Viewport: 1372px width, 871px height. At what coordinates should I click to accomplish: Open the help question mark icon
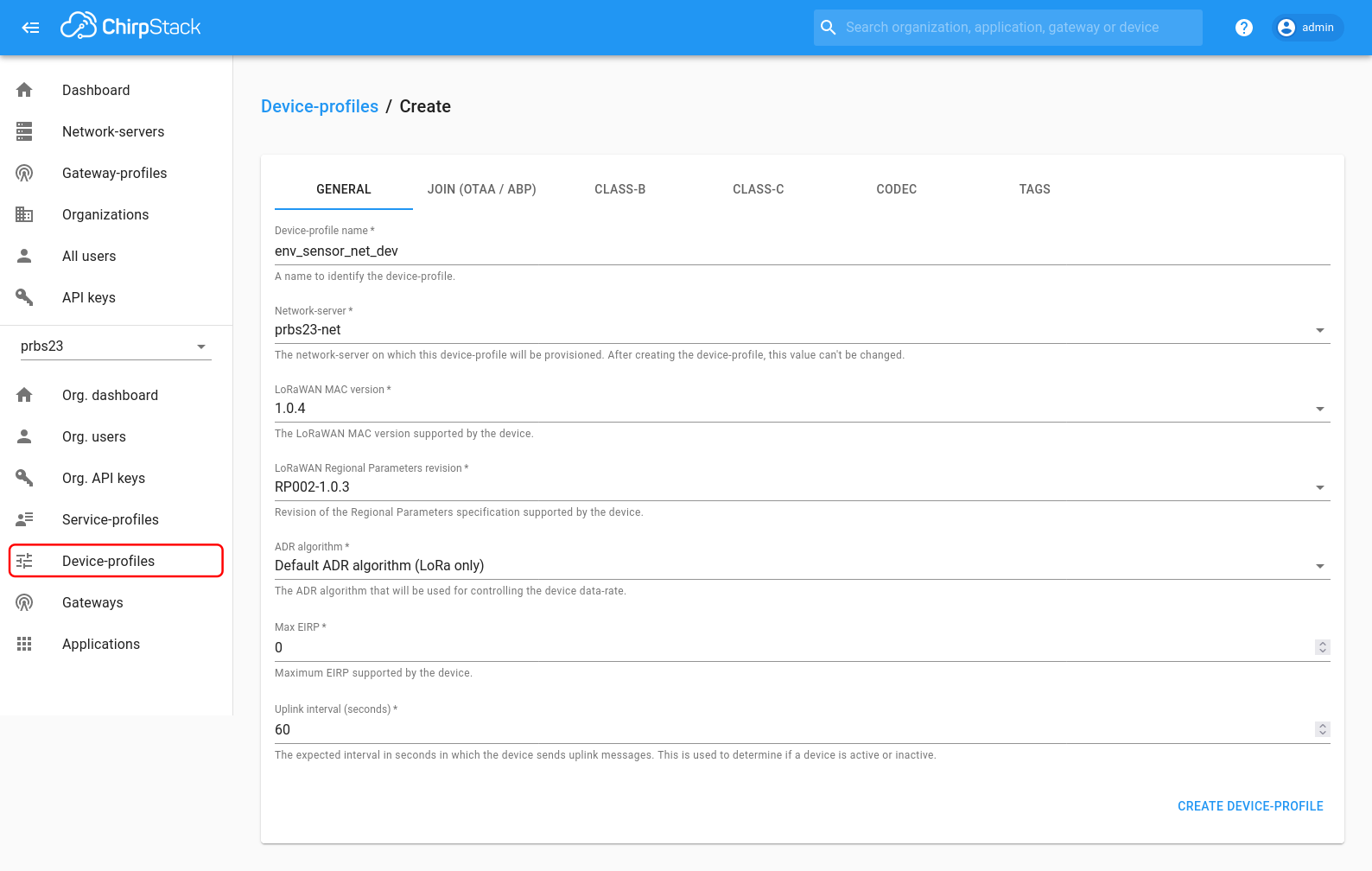pos(1244,28)
